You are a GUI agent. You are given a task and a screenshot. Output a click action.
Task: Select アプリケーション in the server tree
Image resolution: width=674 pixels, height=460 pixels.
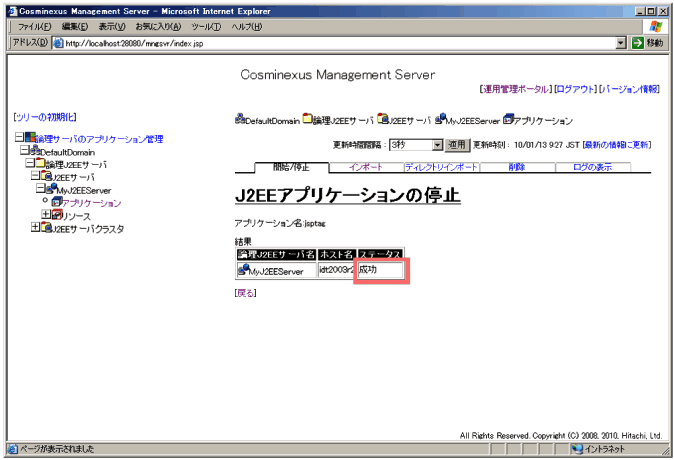click(x=92, y=203)
